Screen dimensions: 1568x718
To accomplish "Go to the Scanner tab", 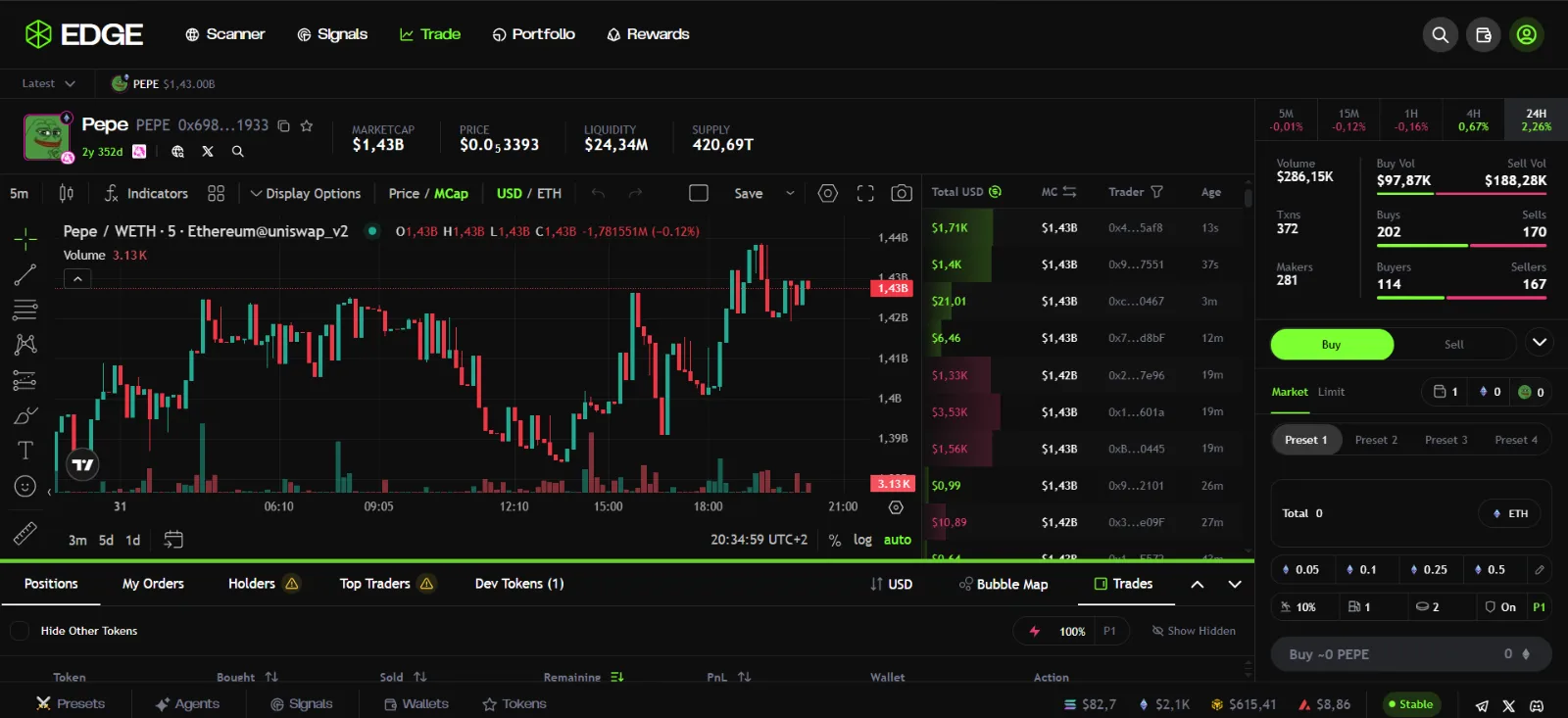I will (x=225, y=34).
